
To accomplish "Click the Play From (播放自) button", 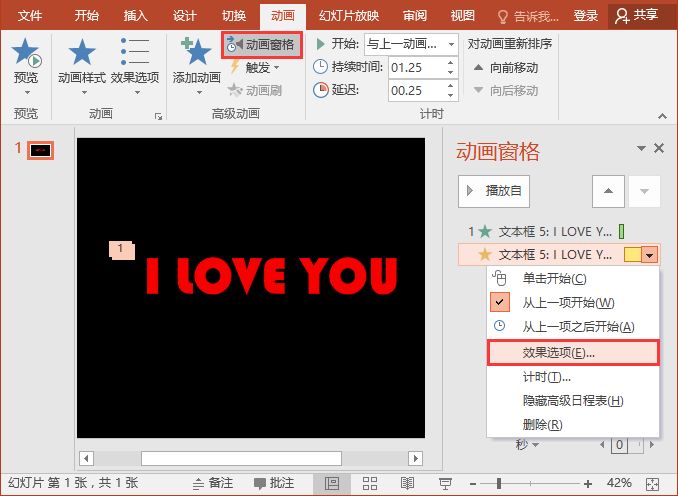I will pyautogui.click(x=494, y=191).
